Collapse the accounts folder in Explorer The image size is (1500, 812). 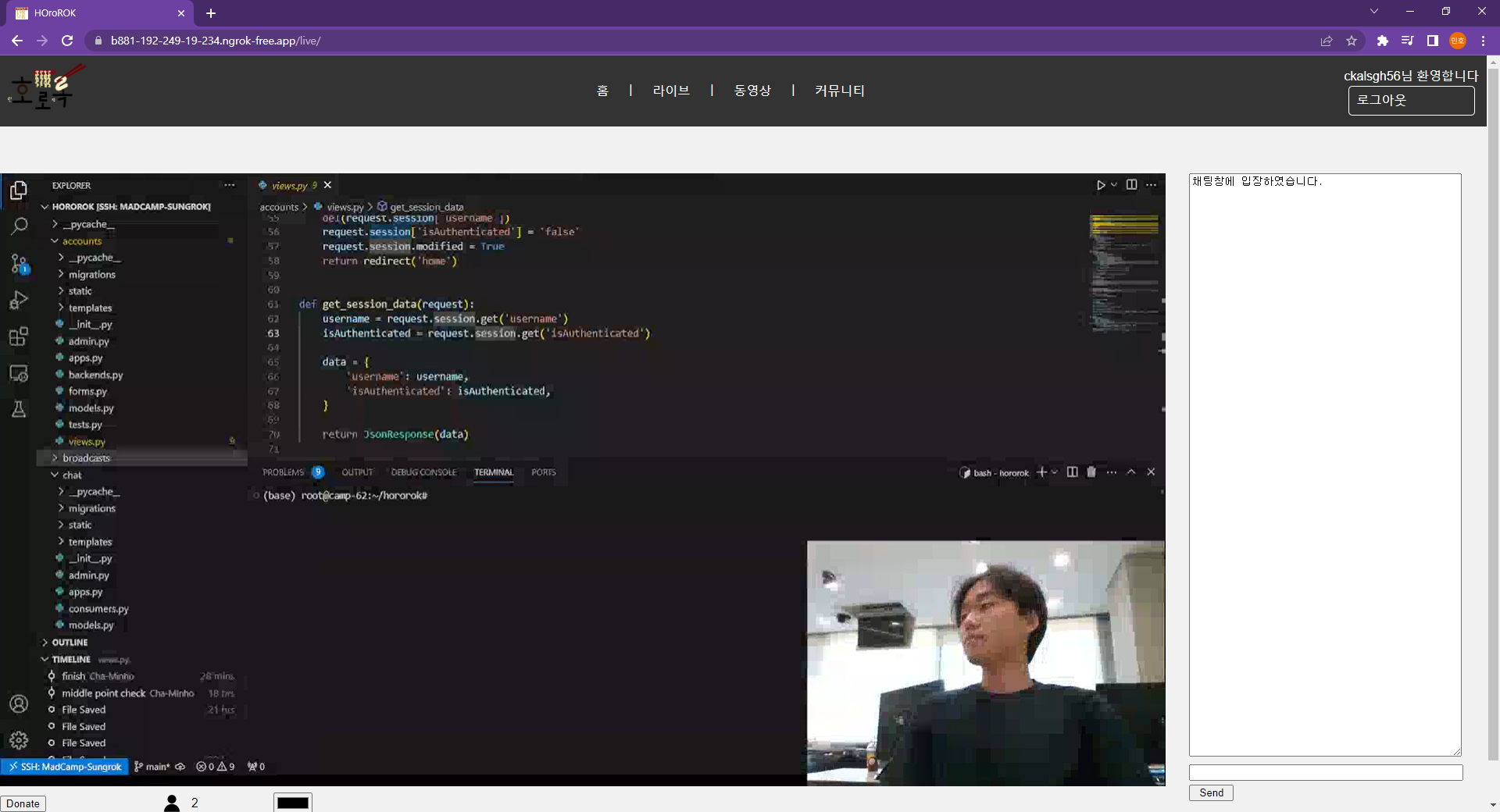(x=55, y=240)
